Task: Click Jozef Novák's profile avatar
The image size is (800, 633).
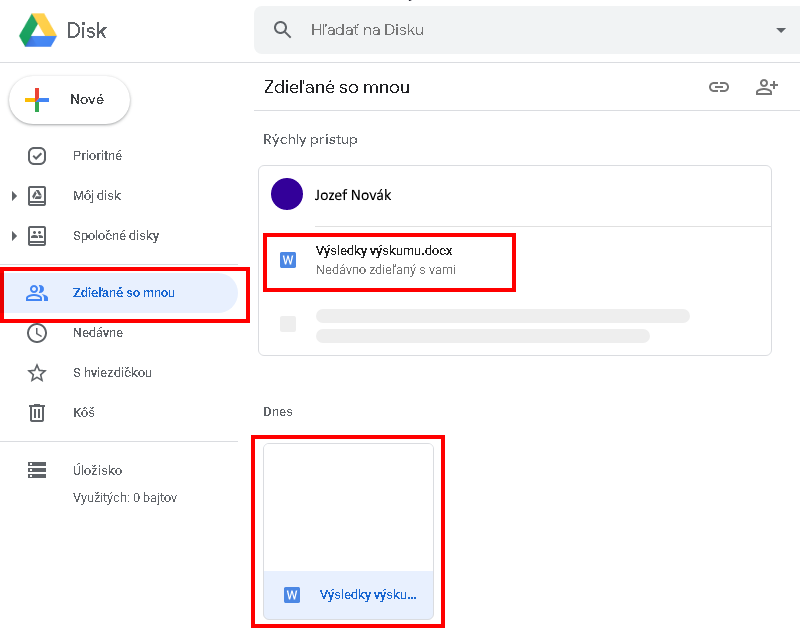Action: pyautogui.click(x=287, y=194)
